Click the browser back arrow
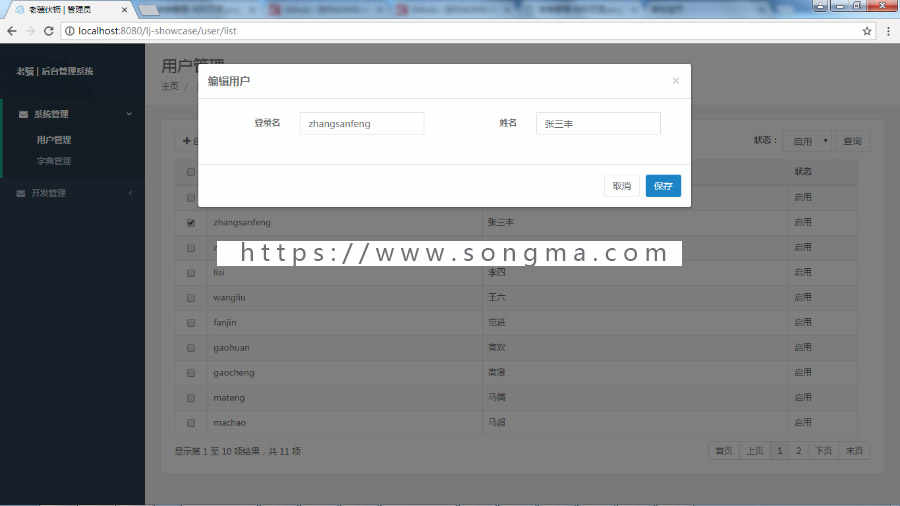This screenshot has width=900, height=506. click(12, 31)
